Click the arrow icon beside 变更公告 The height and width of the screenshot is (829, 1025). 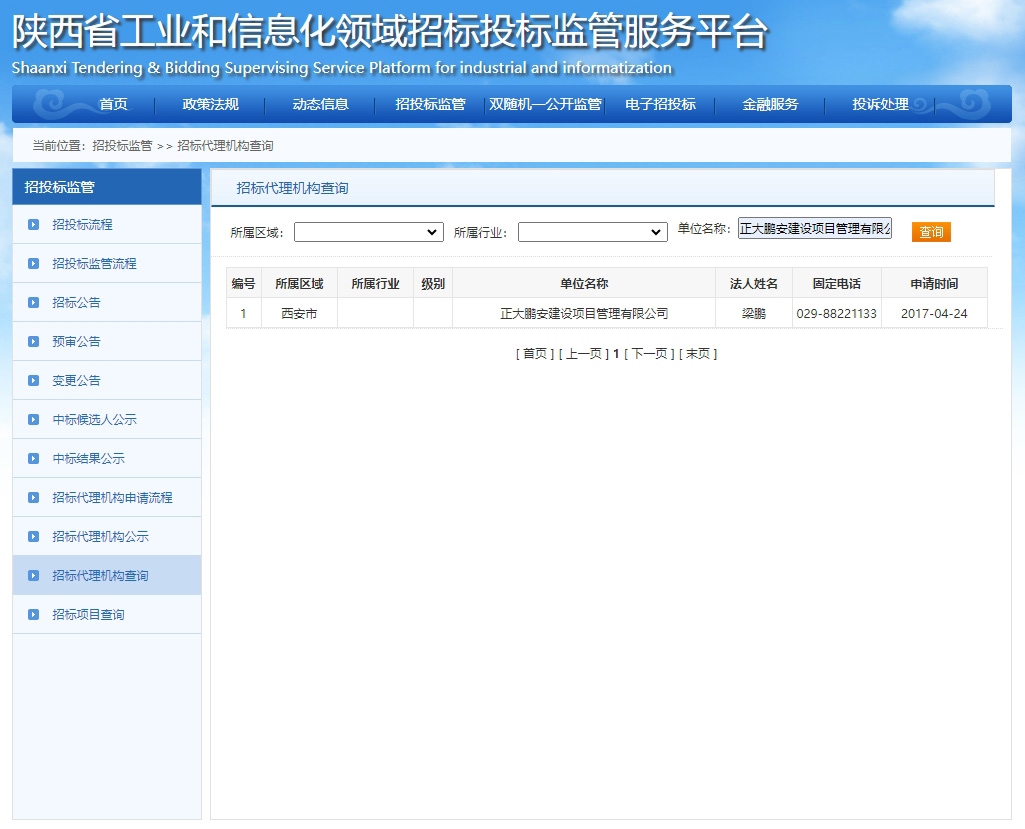point(34,380)
